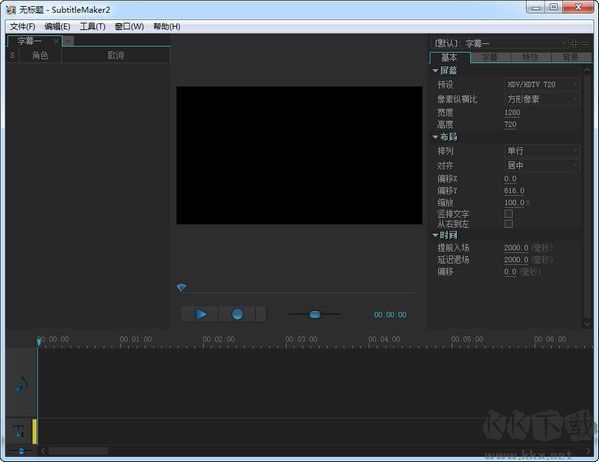Click the 时间 偏移 value 0.0
The image size is (599, 462).
point(510,272)
